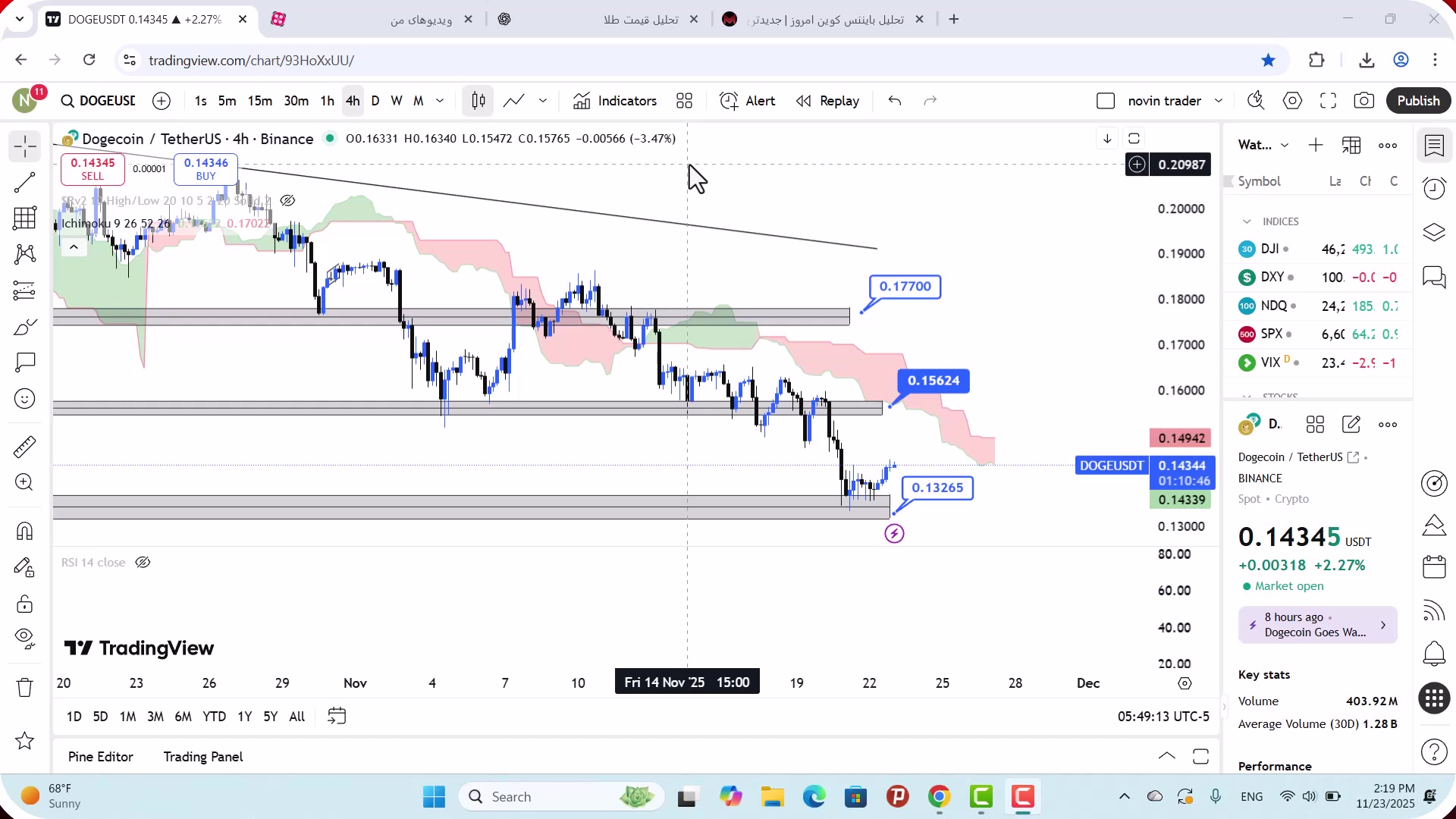This screenshot has width=1456, height=819.
Task: Open the Trading Panel tab
Action: [x=203, y=757]
